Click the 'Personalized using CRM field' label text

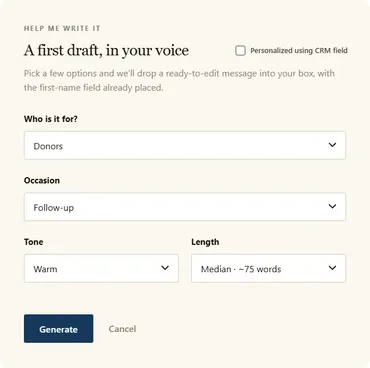coord(299,51)
